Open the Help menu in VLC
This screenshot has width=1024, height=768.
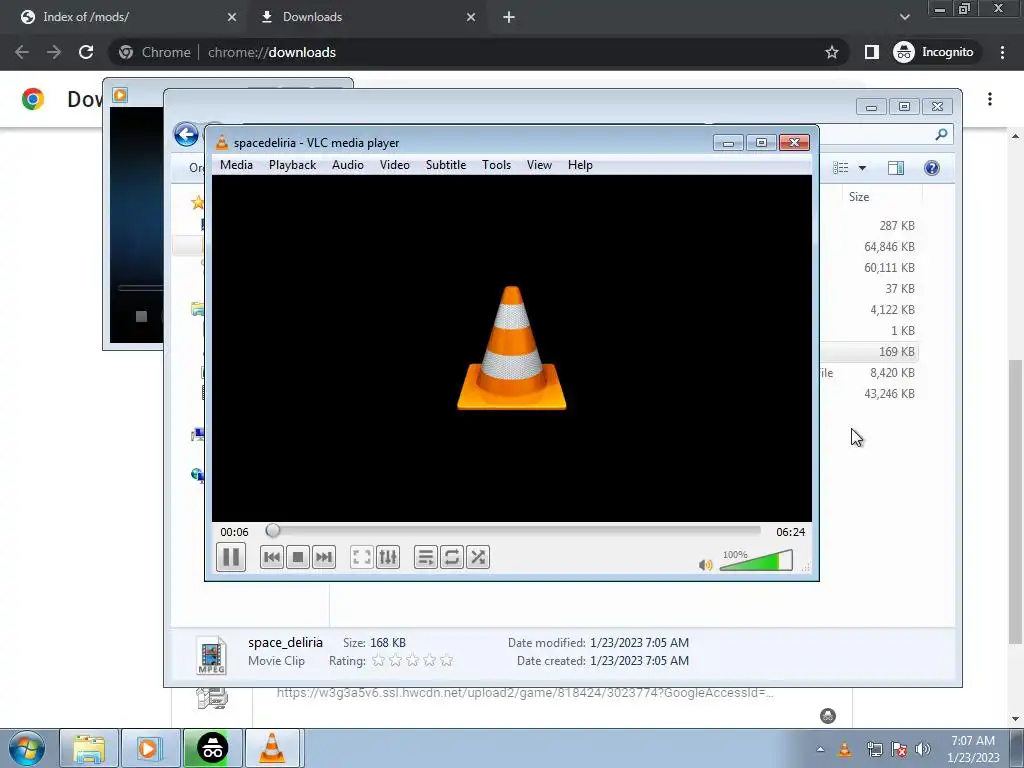pos(580,165)
